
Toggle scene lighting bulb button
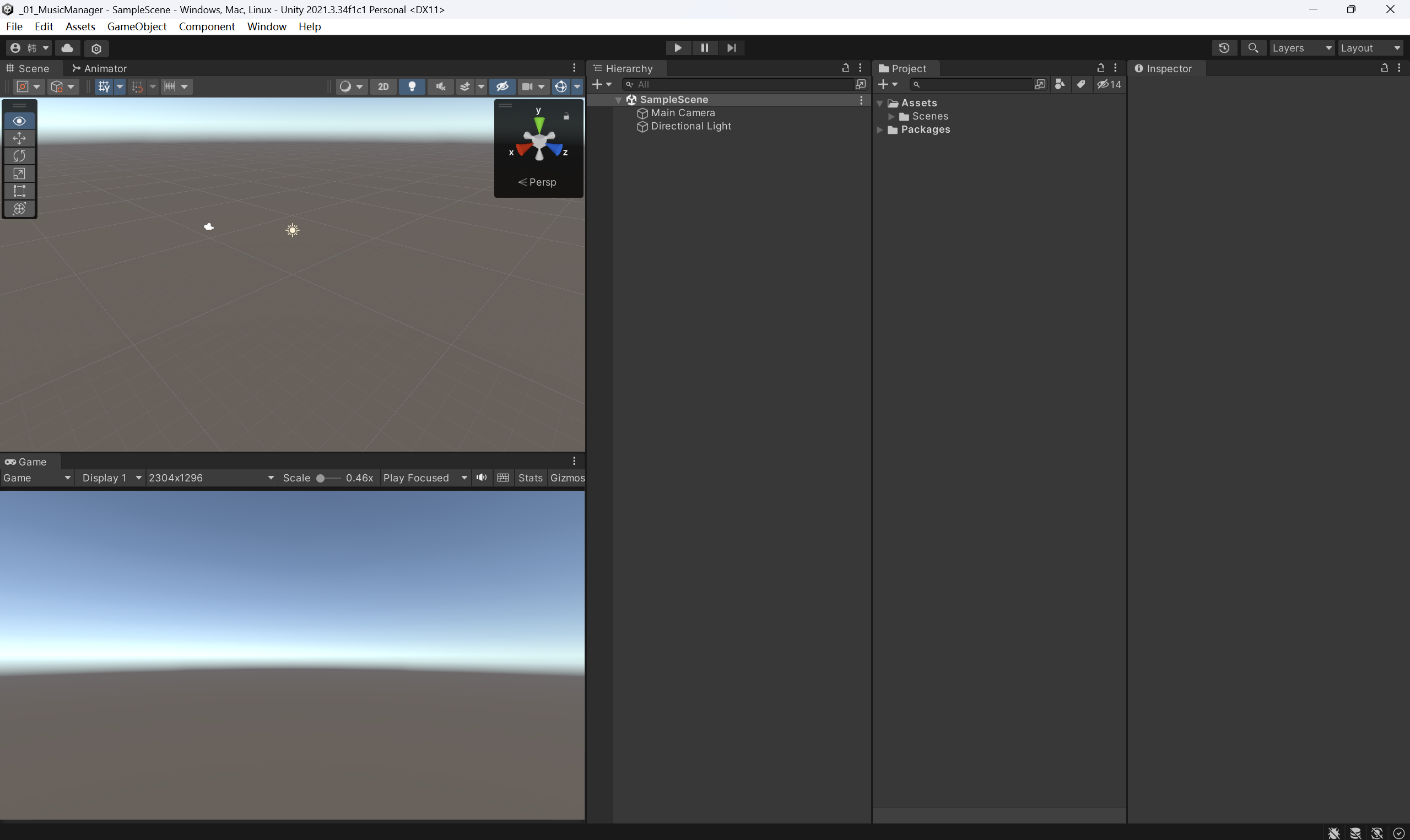pyautogui.click(x=412, y=86)
